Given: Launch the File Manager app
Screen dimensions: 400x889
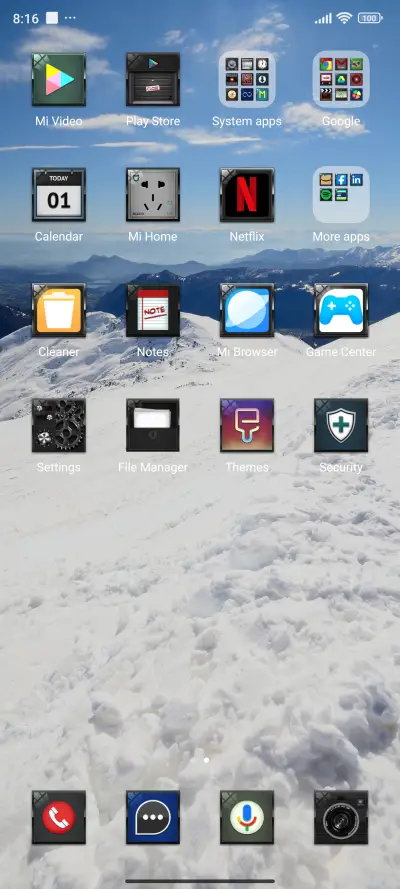Looking at the screenshot, I should click(152, 425).
